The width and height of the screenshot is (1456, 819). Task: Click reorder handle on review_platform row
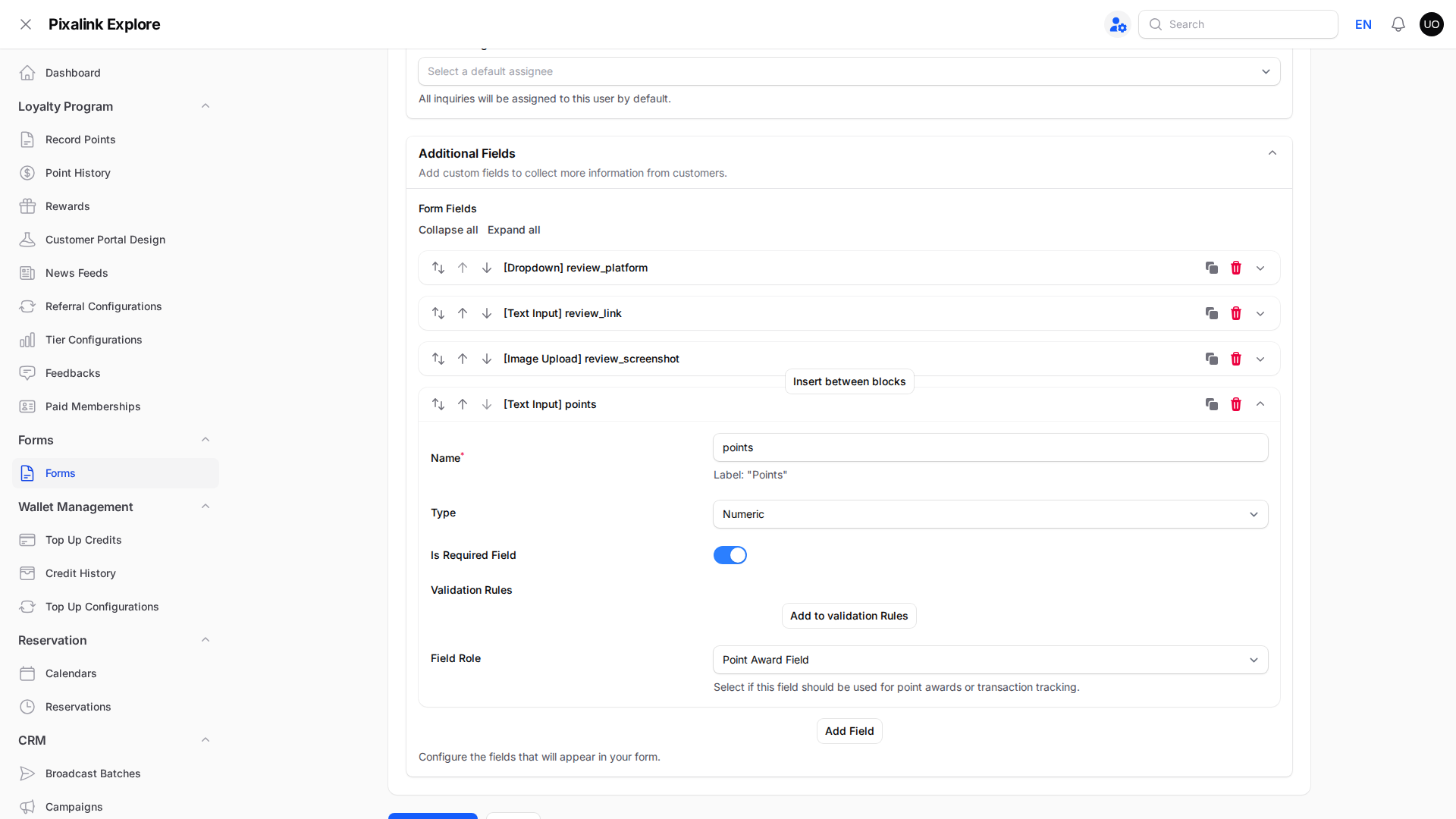point(438,268)
